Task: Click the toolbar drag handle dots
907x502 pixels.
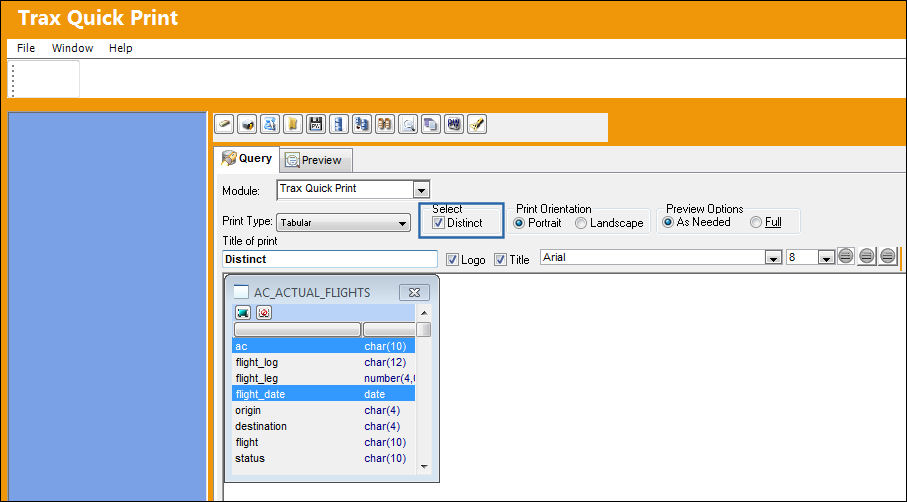Action: (x=13, y=80)
